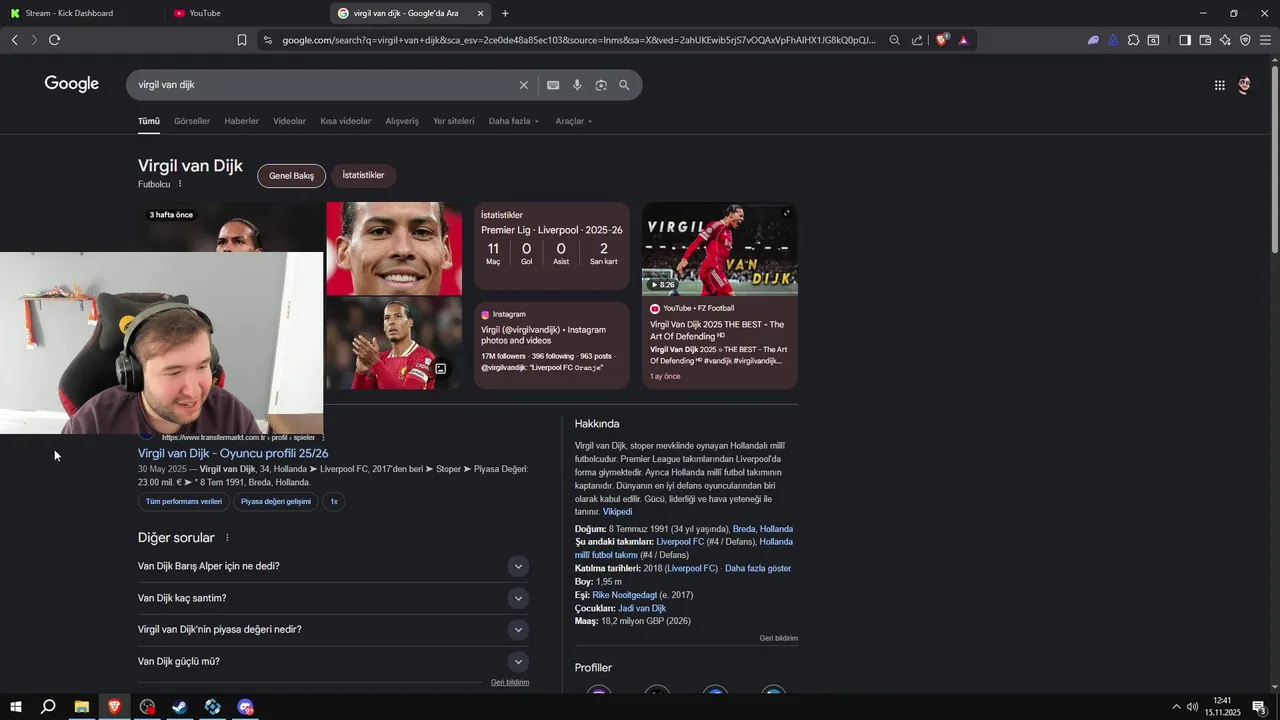This screenshot has height=720, width=1280.
Task: Submit search using magnifier icon
Action: pos(624,85)
